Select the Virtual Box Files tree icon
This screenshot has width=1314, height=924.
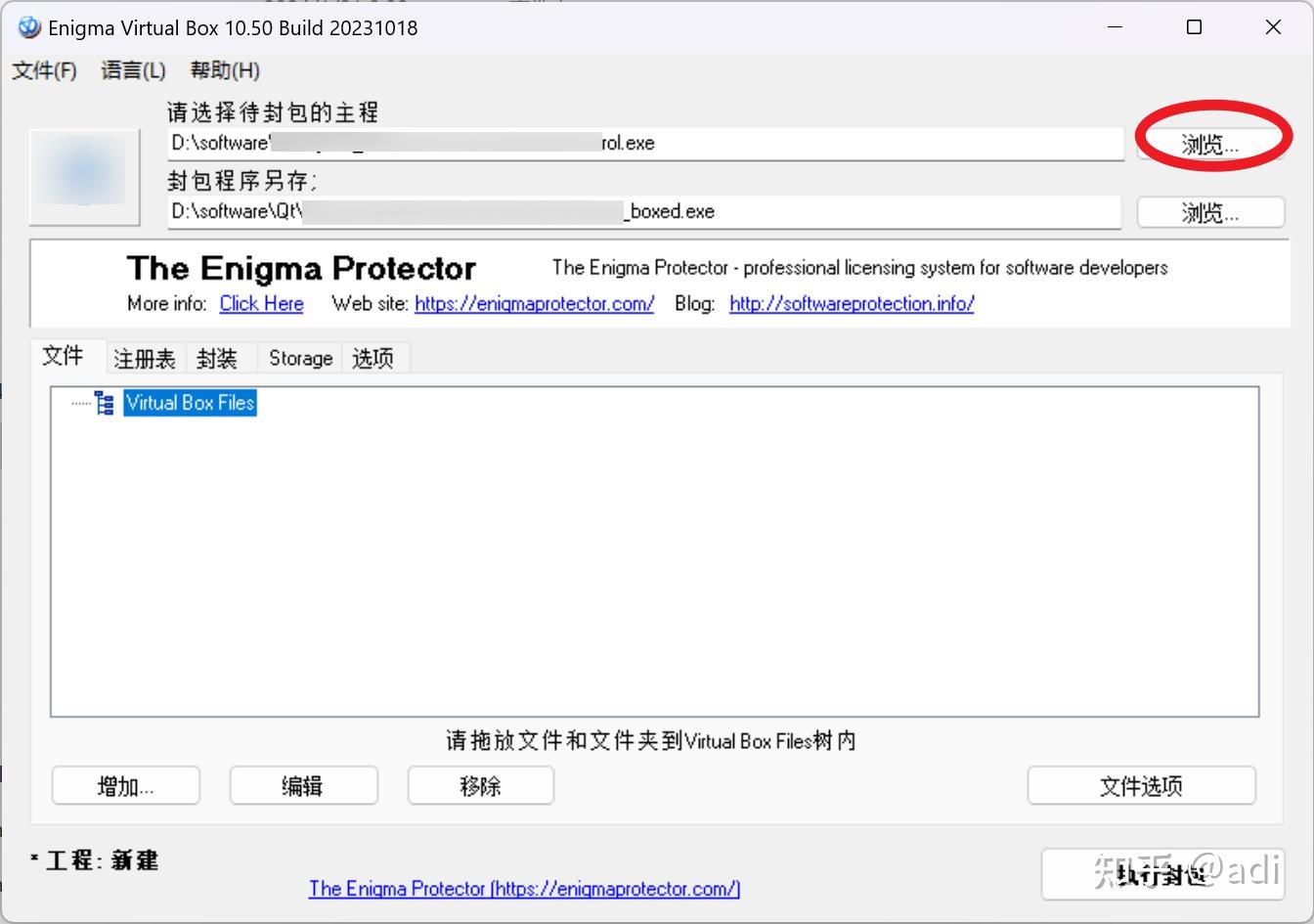pos(105,403)
